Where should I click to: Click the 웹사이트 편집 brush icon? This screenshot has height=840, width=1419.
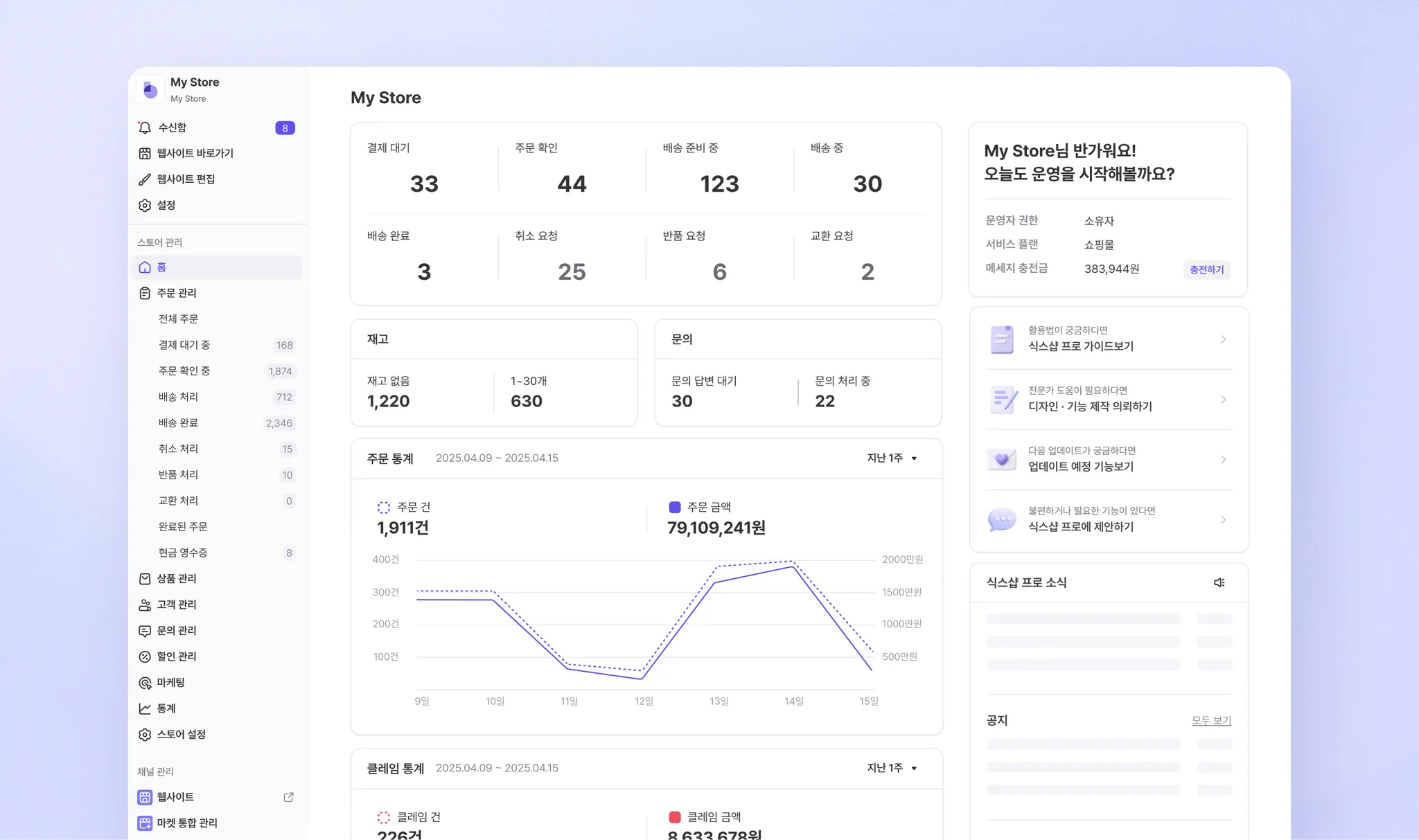click(x=145, y=179)
